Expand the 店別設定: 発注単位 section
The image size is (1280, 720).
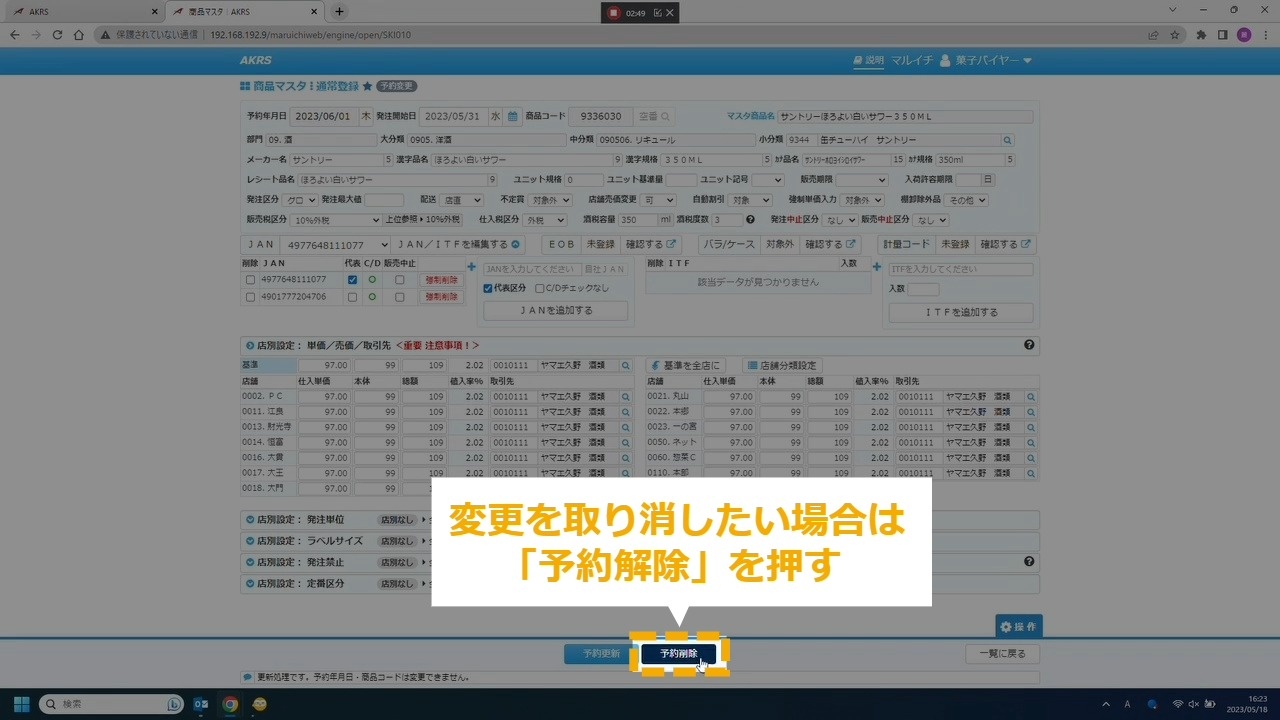[x=249, y=520]
